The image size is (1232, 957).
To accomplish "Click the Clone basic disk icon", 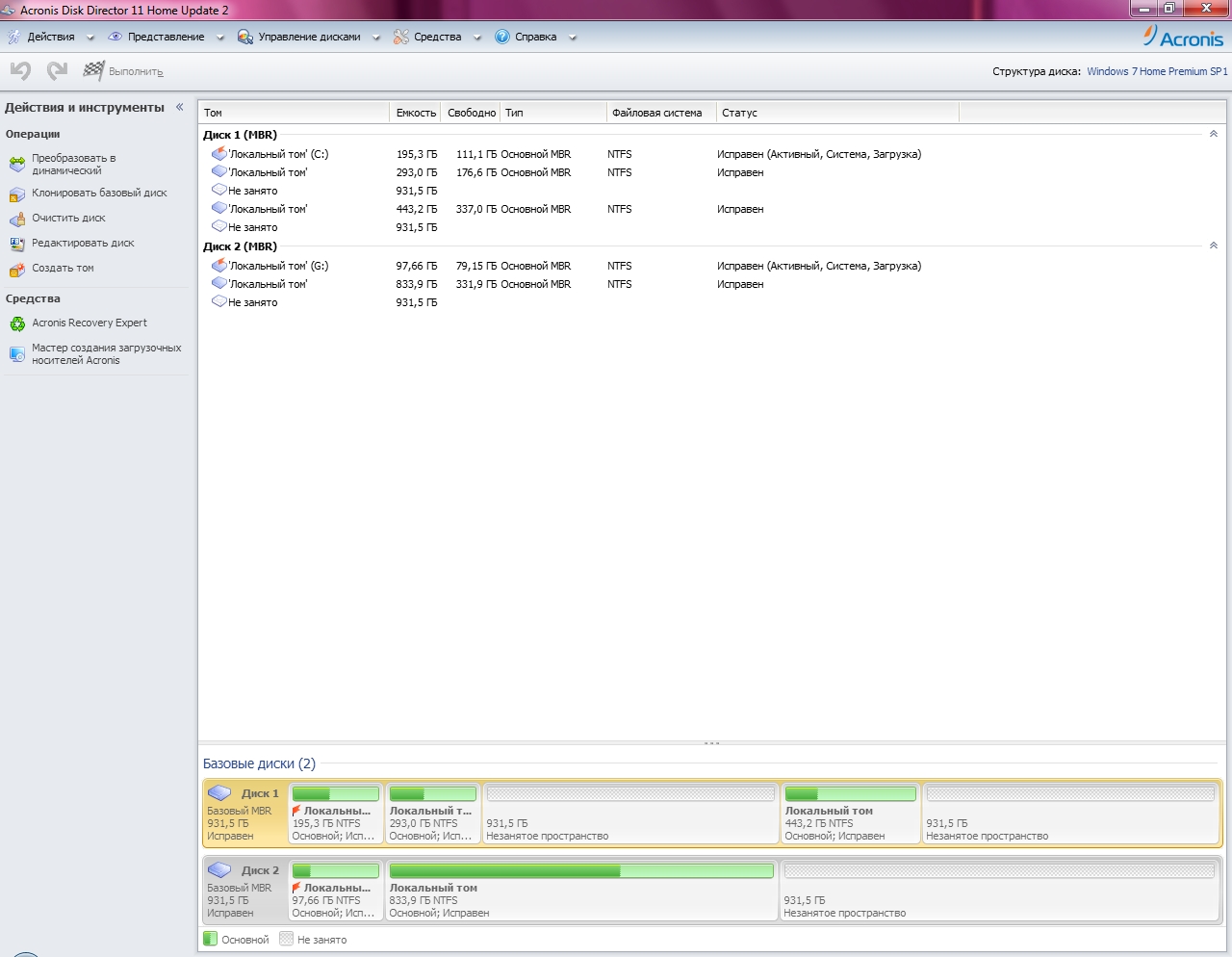I will coord(16,194).
